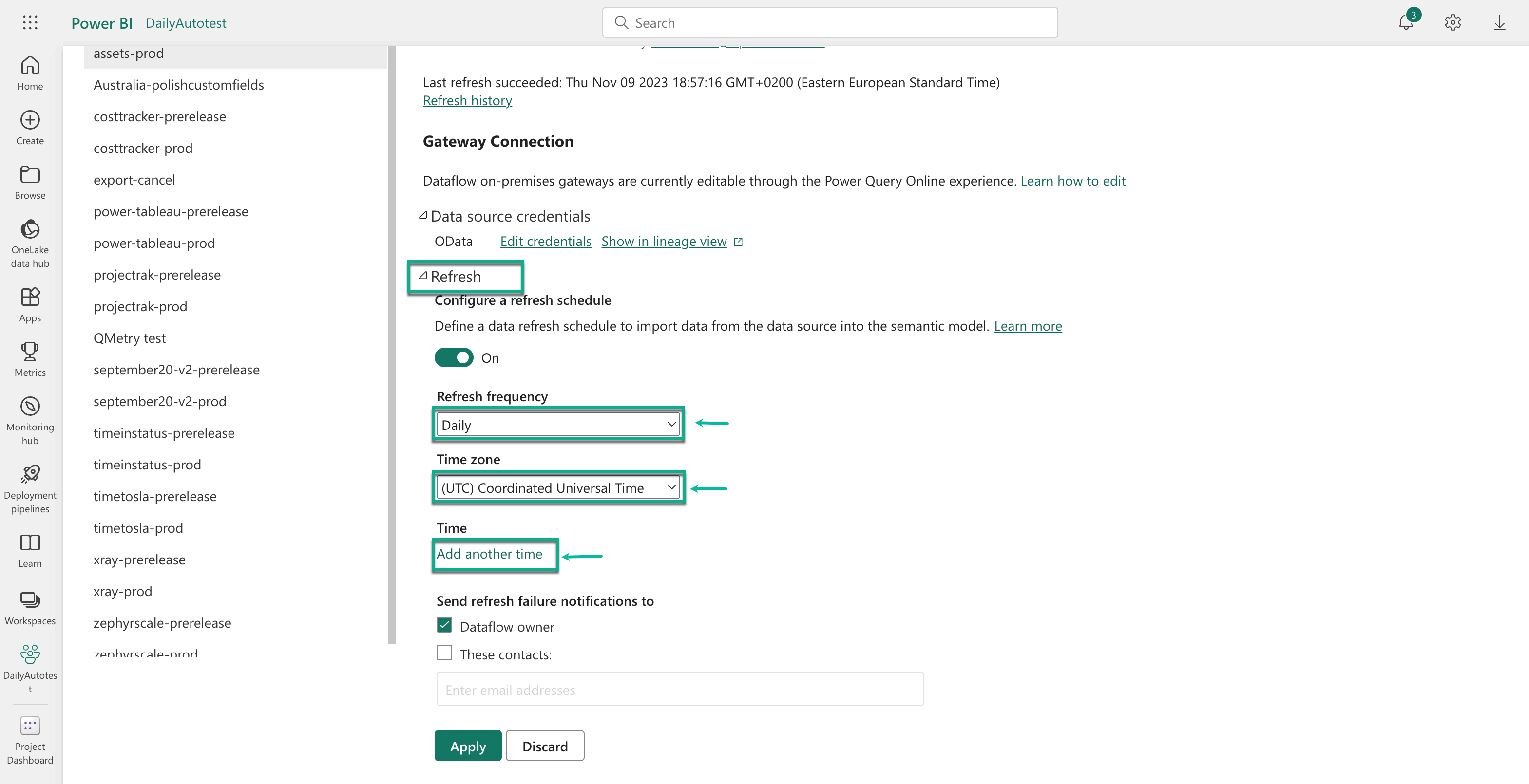Open the Refresh frequency dropdown
The height and width of the screenshot is (784, 1529).
pos(558,425)
